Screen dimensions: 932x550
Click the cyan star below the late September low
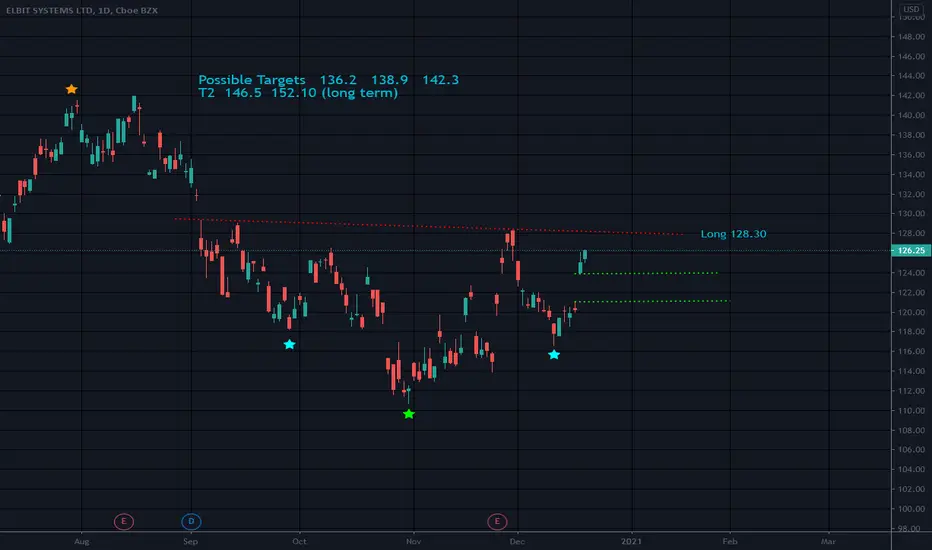tap(289, 344)
